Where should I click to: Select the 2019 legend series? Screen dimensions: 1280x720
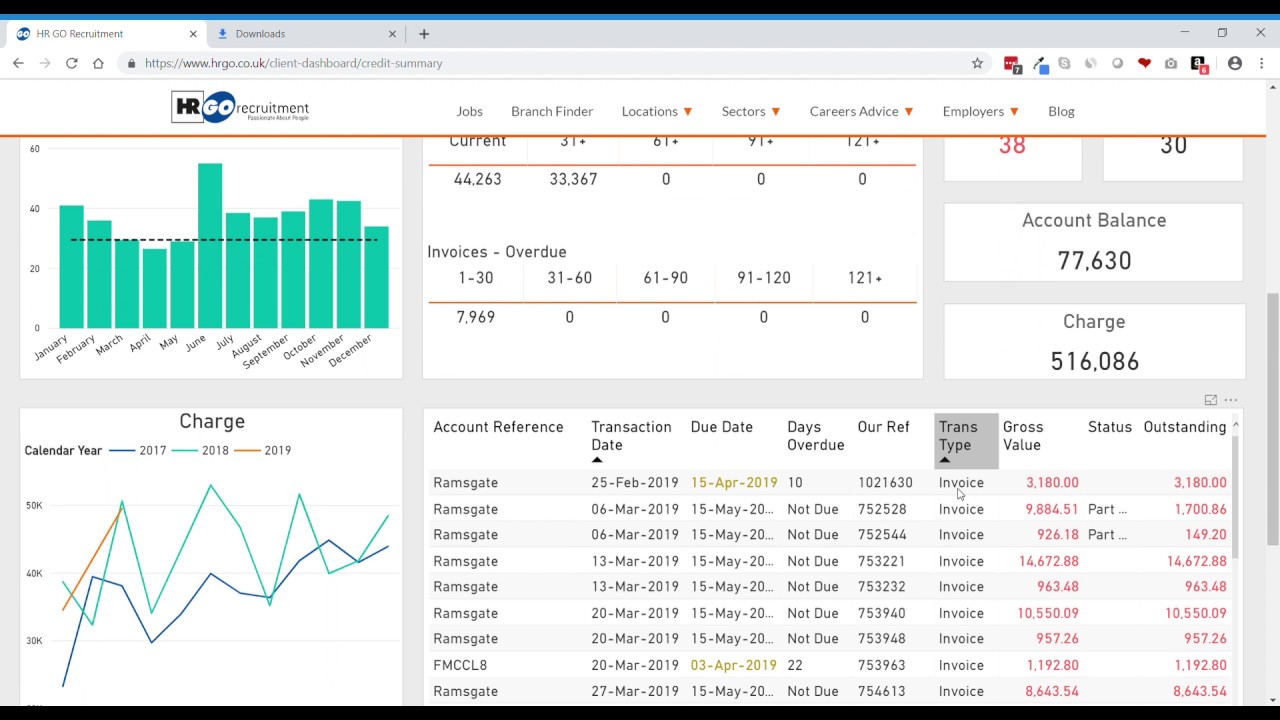click(263, 451)
